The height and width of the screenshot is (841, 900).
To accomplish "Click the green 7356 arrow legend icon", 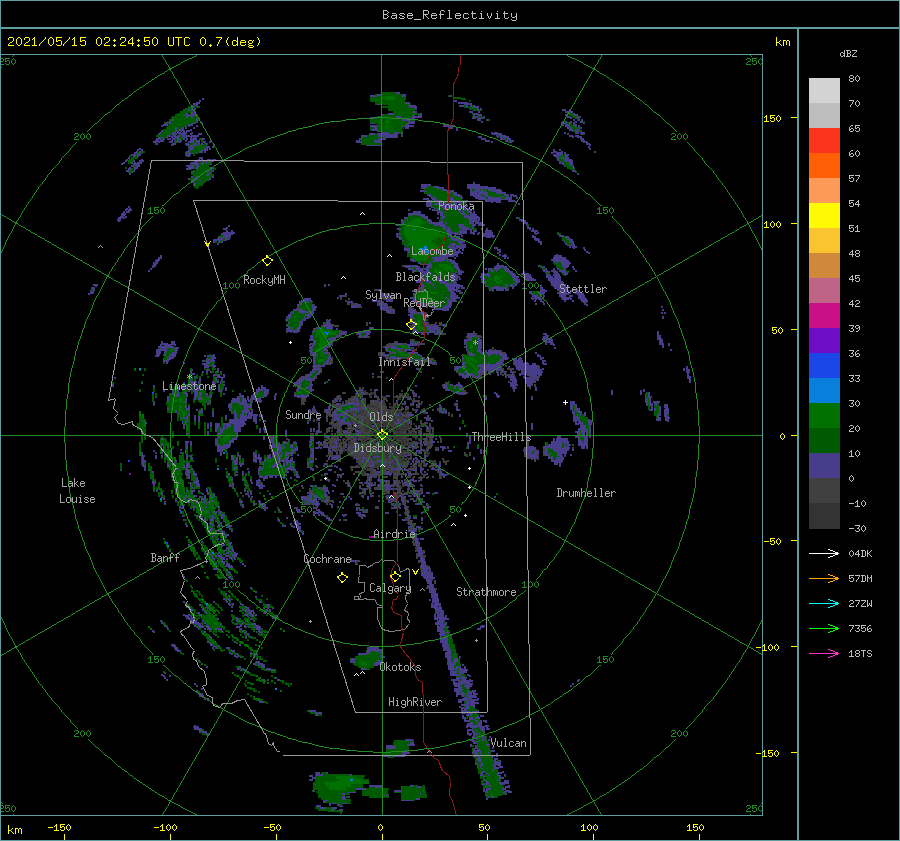I will coord(824,629).
